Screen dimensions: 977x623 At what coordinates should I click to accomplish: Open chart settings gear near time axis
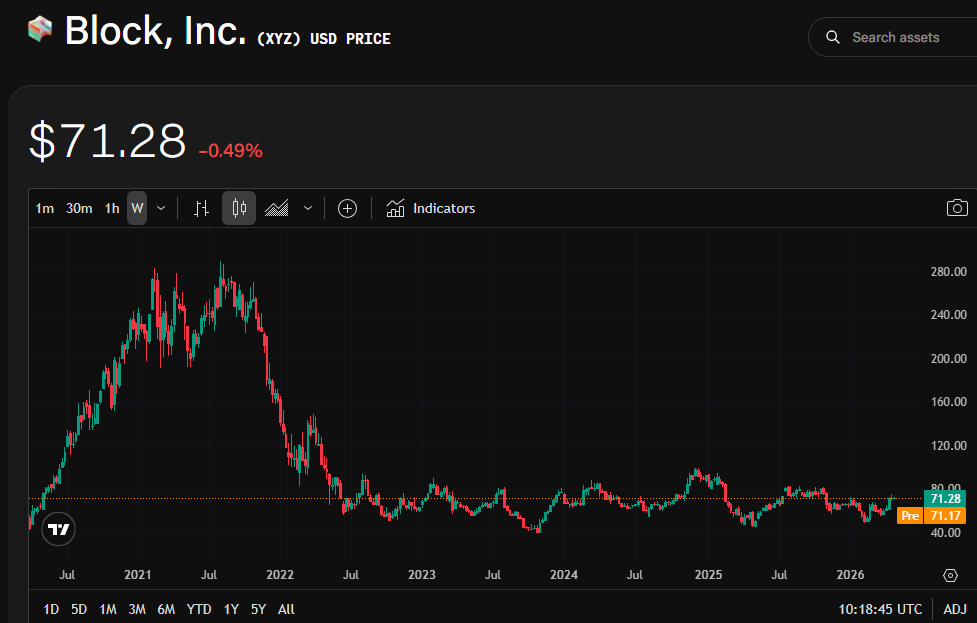click(x=950, y=575)
